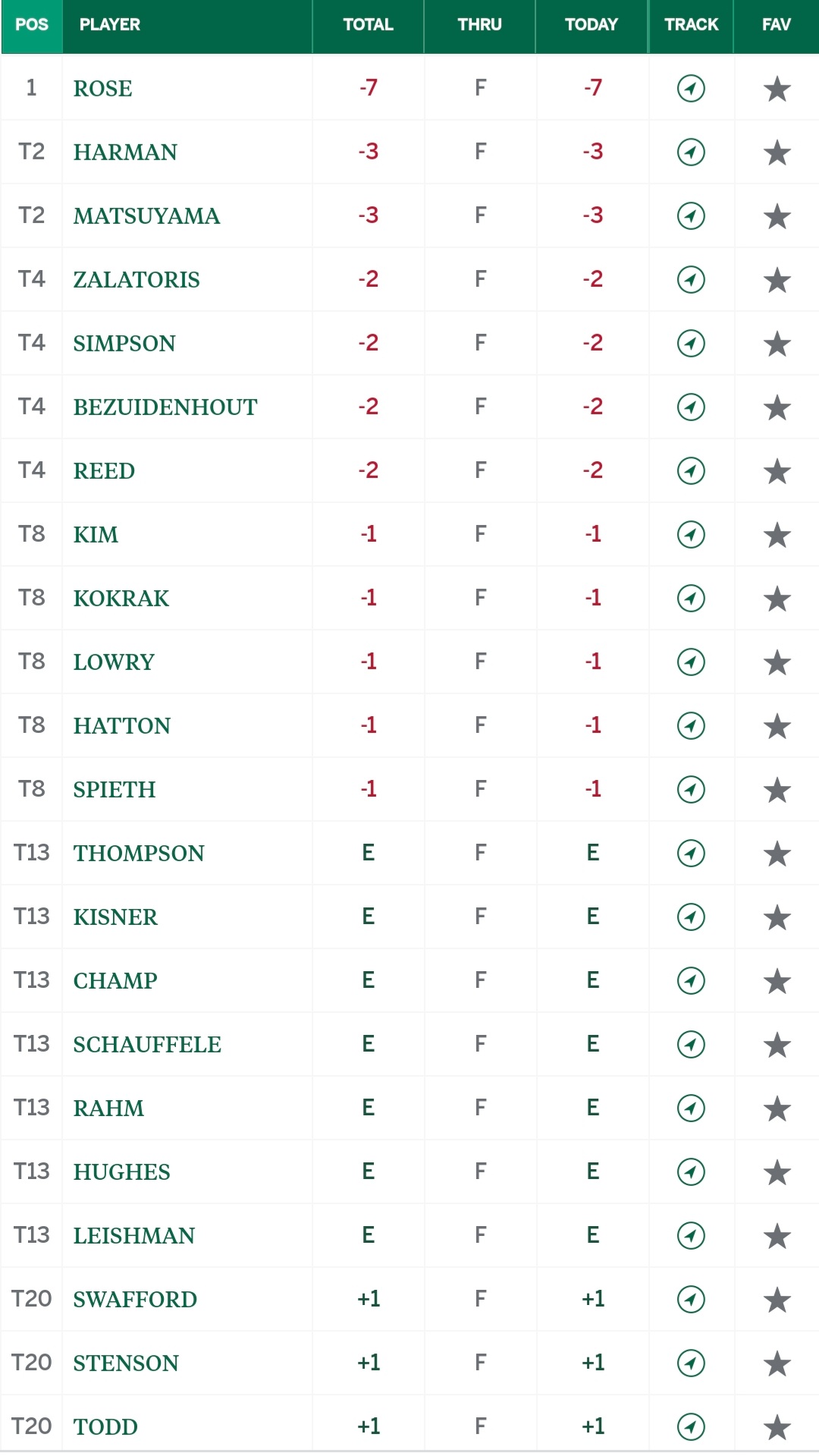Open Simpson's player page

coord(124,344)
